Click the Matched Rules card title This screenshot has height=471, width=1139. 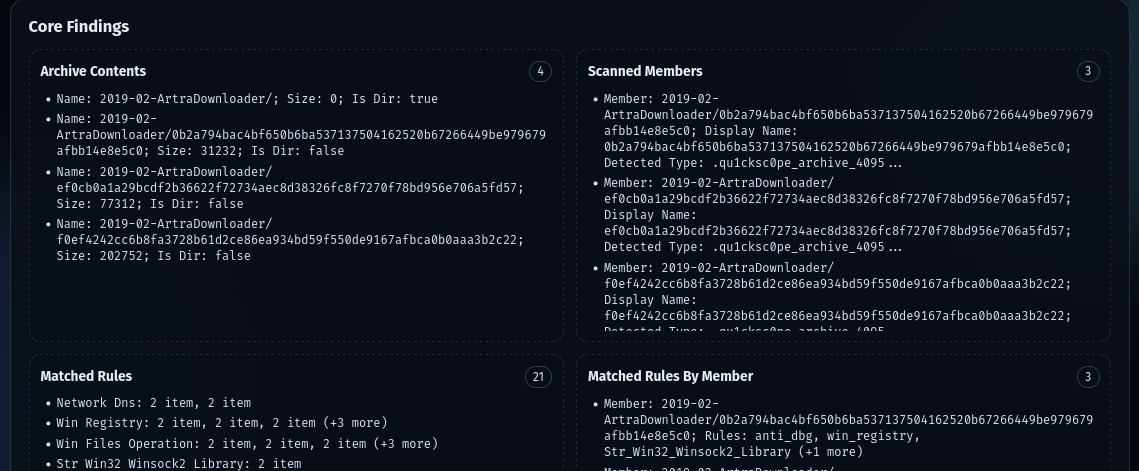(x=86, y=377)
